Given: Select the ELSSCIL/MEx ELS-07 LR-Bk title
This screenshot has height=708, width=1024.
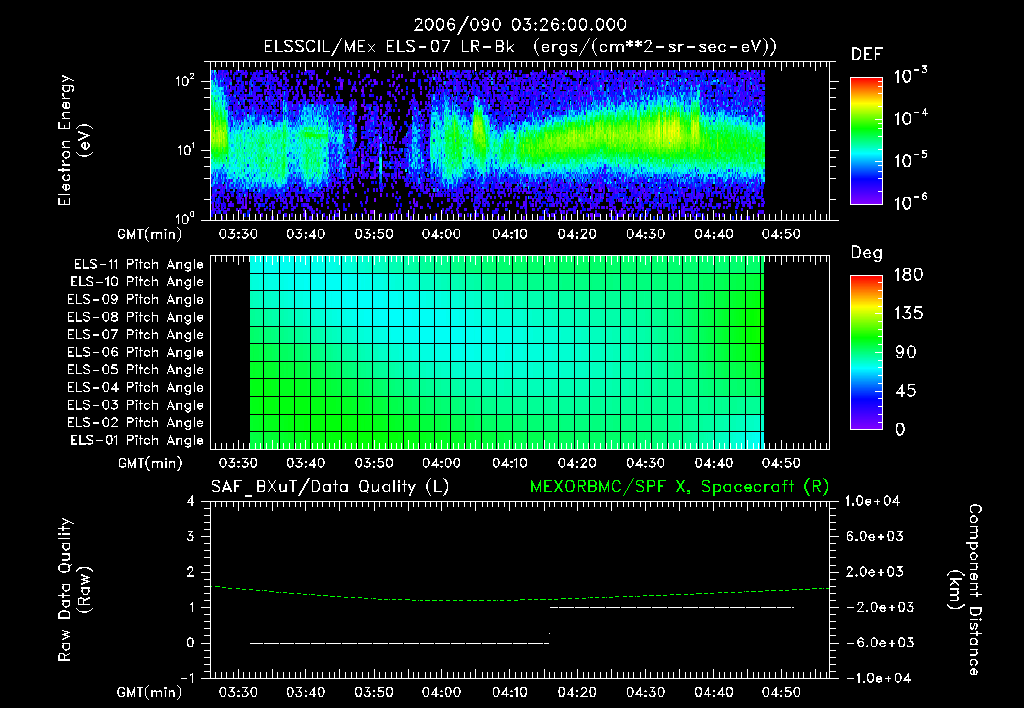Looking at the screenshot, I should point(389,47).
